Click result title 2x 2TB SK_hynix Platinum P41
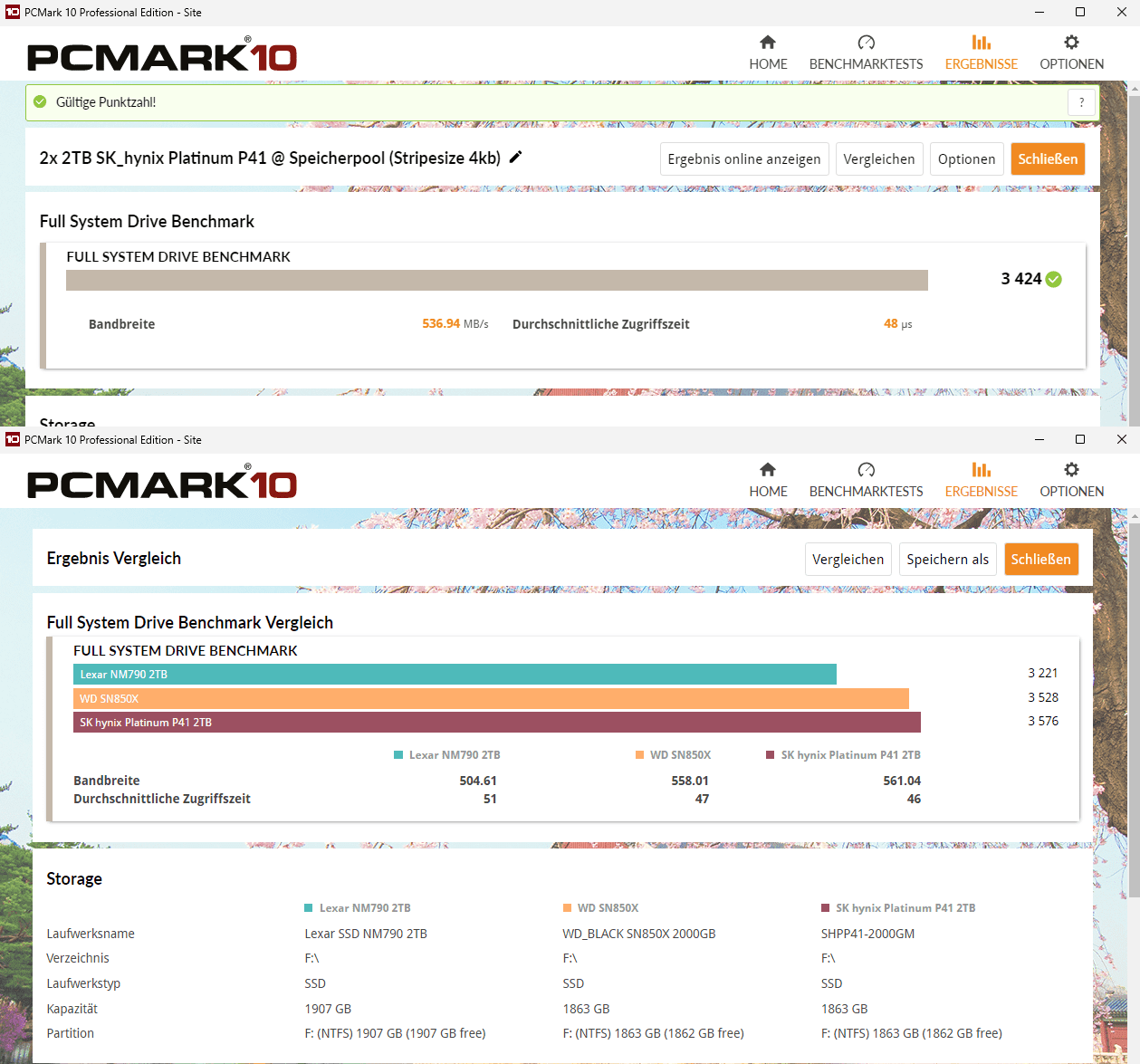 coord(270,158)
